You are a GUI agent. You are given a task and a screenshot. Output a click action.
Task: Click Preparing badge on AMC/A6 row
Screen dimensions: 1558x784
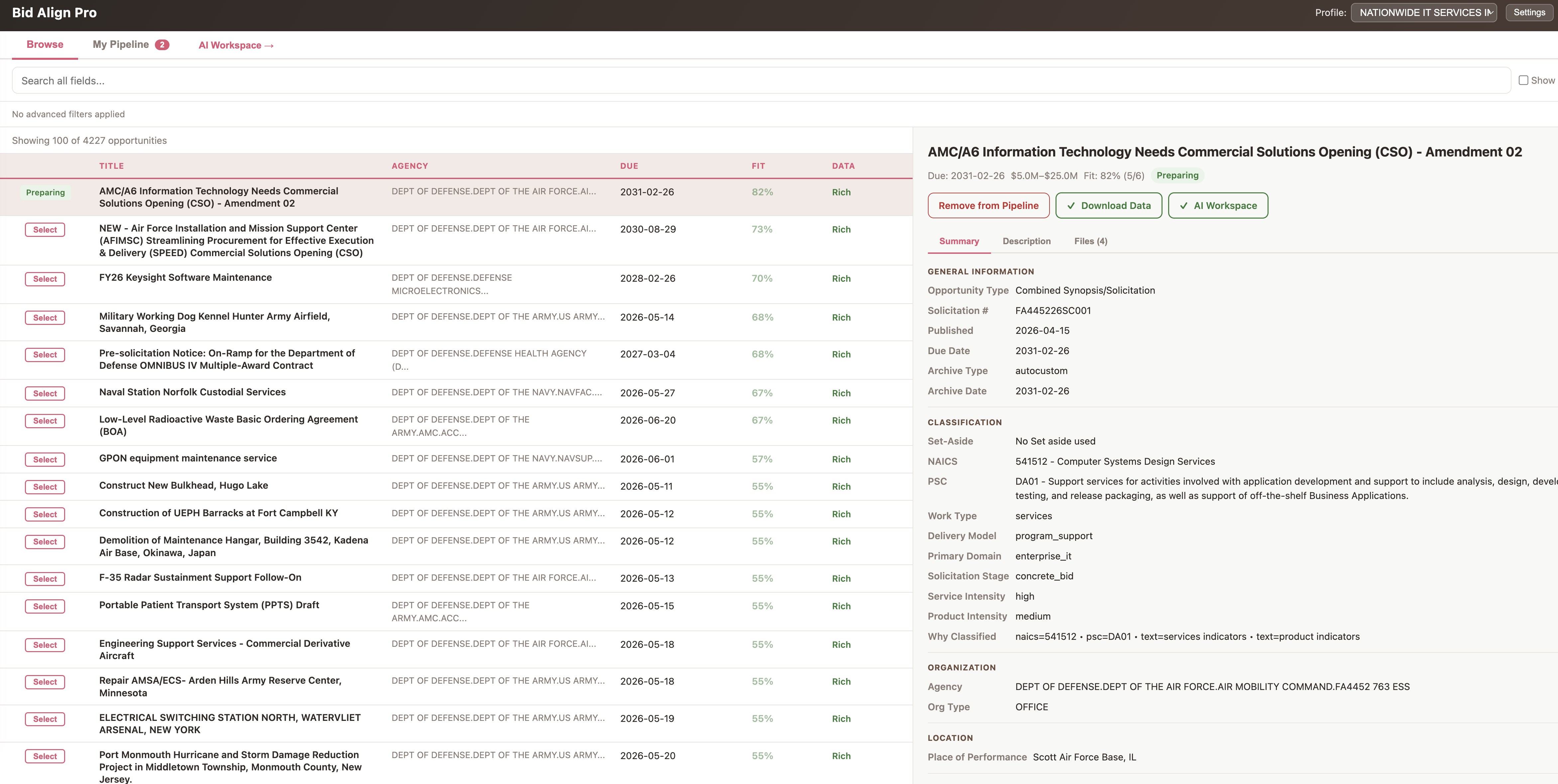pos(45,192)
